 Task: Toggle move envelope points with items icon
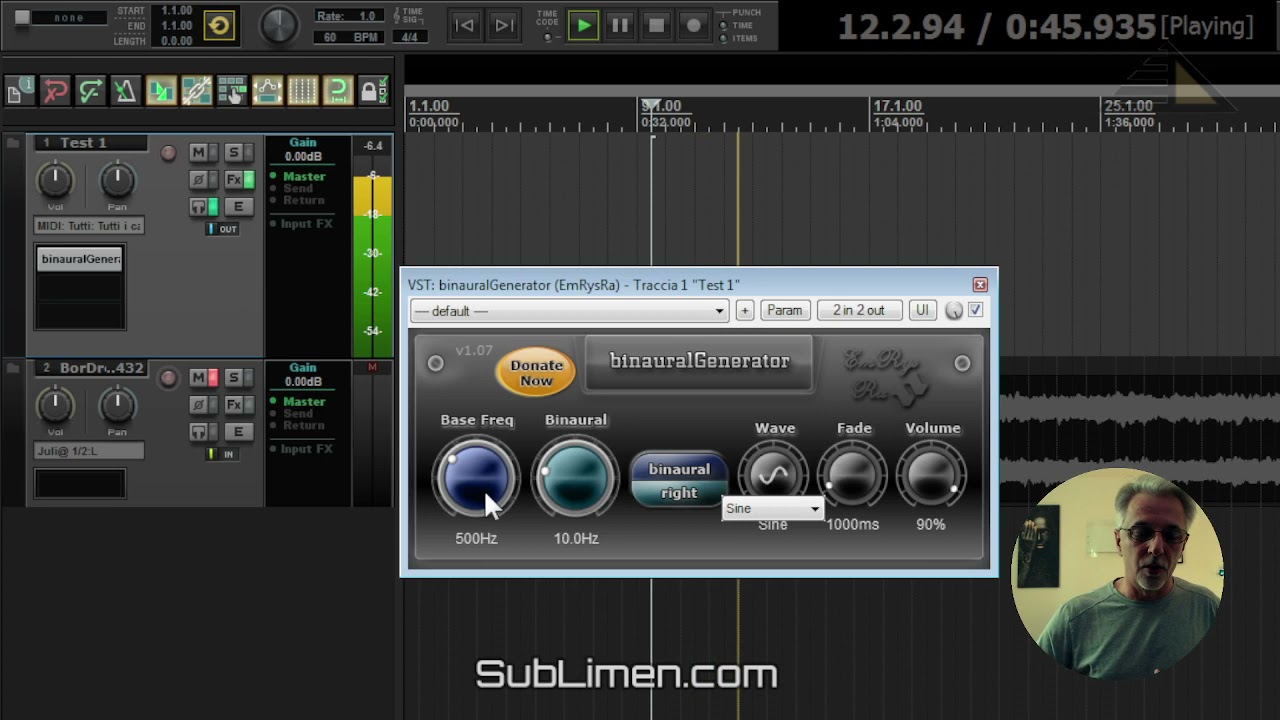(267, 91)
